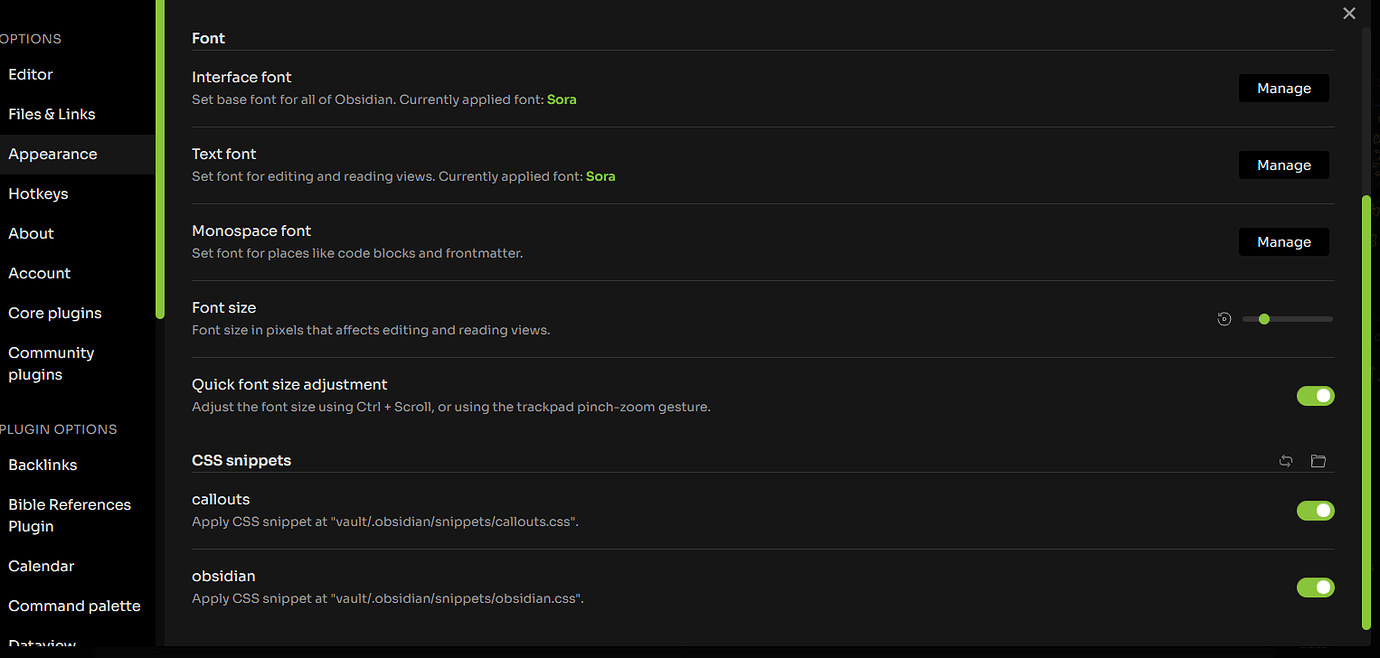Click the Font size slider handle

[1264, 318]
